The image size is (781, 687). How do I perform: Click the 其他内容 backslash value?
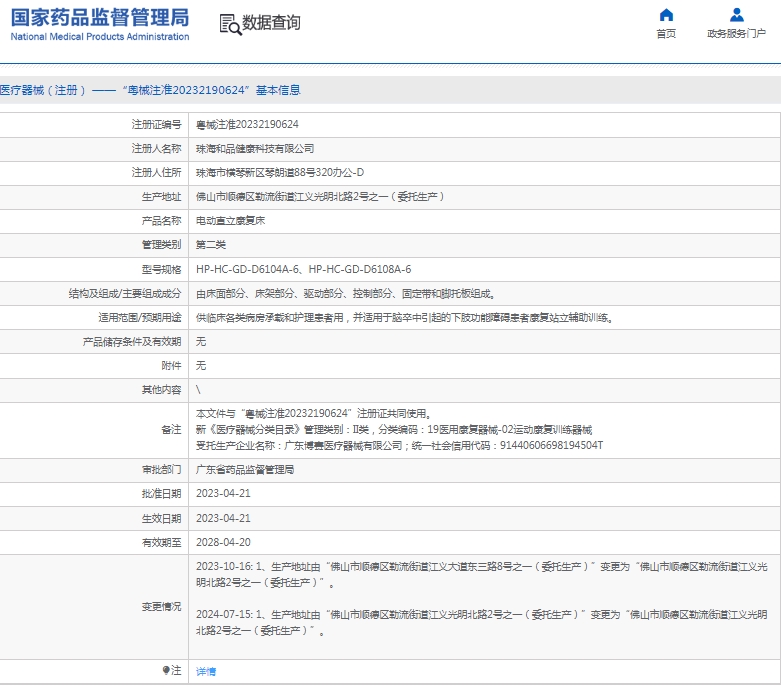click(198, 390)
